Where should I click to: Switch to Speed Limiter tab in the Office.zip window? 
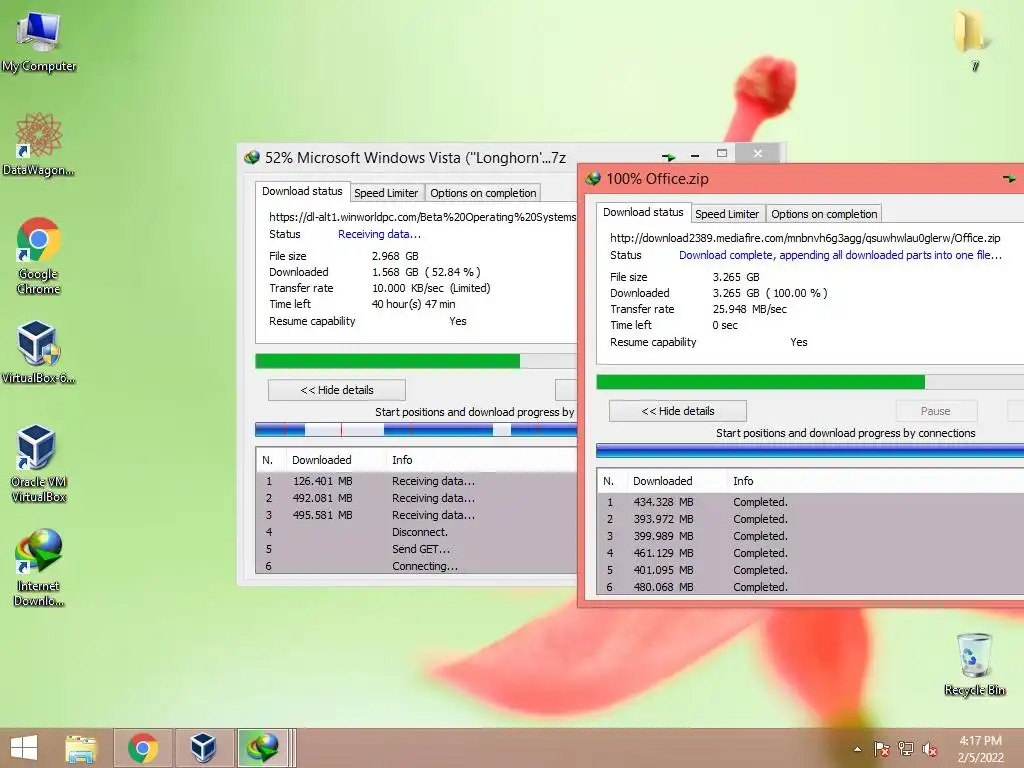click(x=727, y=214)
